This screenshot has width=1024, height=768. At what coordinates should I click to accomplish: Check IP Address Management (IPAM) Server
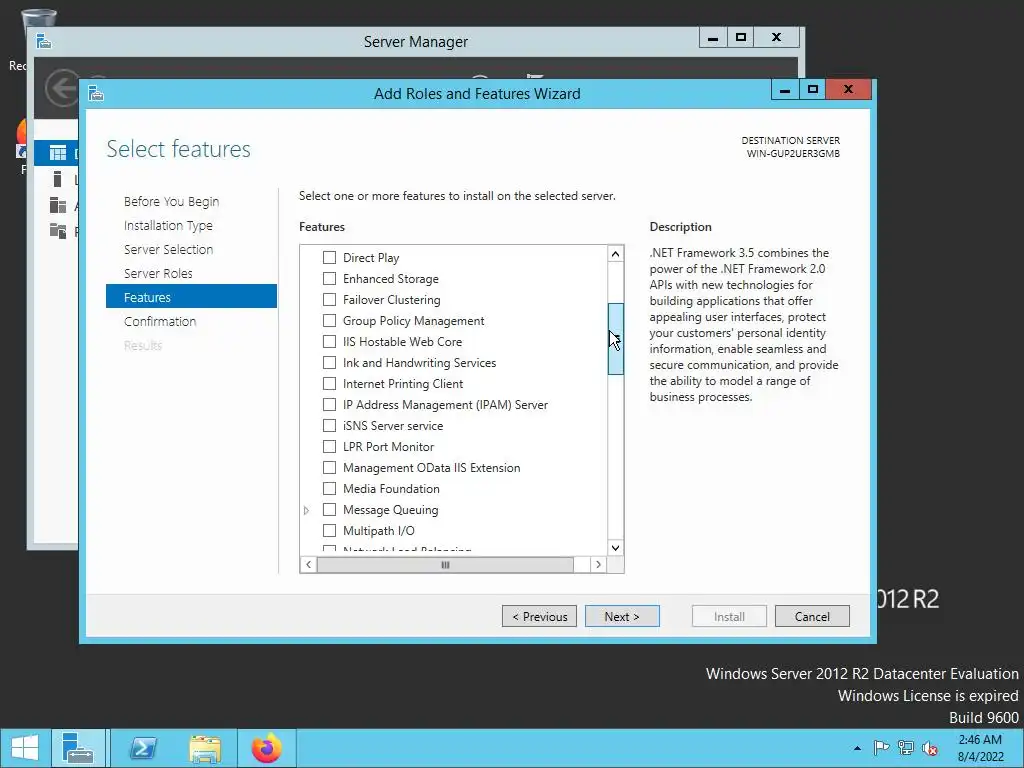(329, 404)
